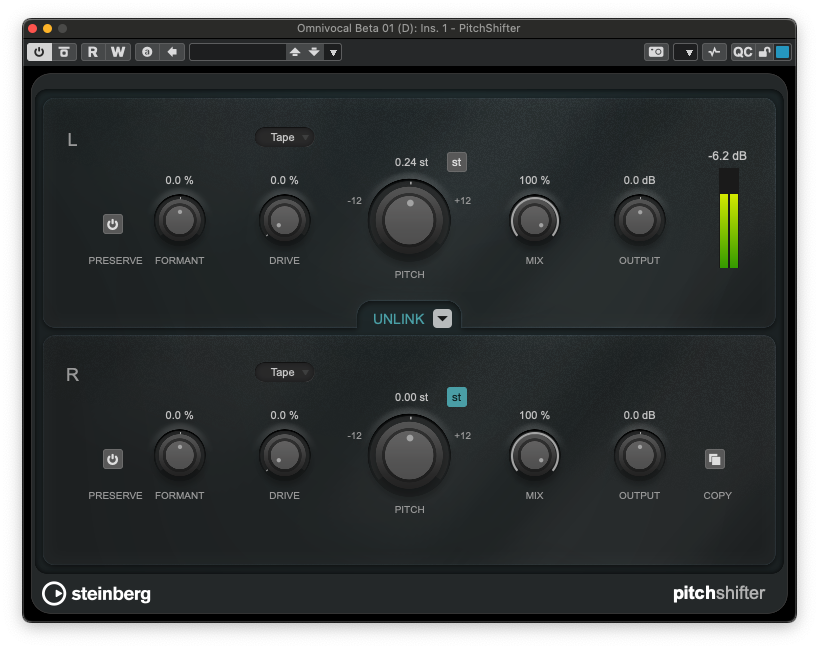
Task: Open the Tape mode dropdown for R channel
Action: [x=284, y=373]
